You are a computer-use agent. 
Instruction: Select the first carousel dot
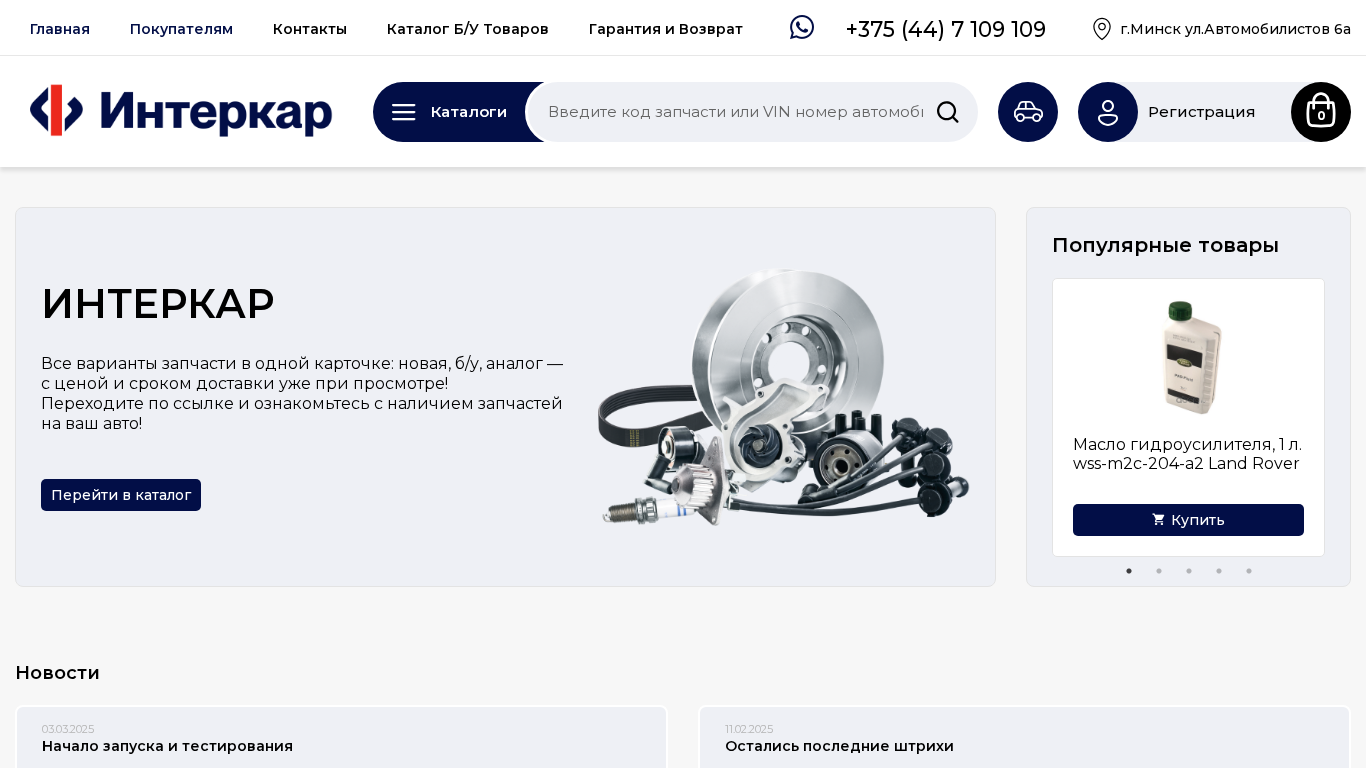tap(1129, 571)
